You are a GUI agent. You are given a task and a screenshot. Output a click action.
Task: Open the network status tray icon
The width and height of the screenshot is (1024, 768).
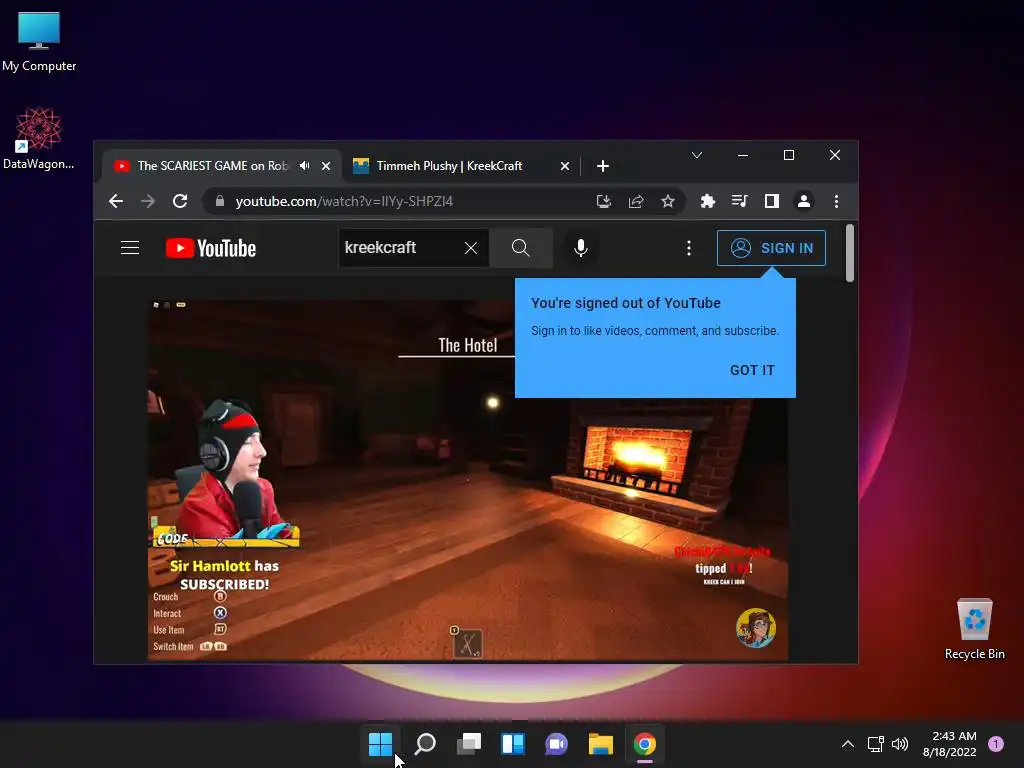(876, 744)
